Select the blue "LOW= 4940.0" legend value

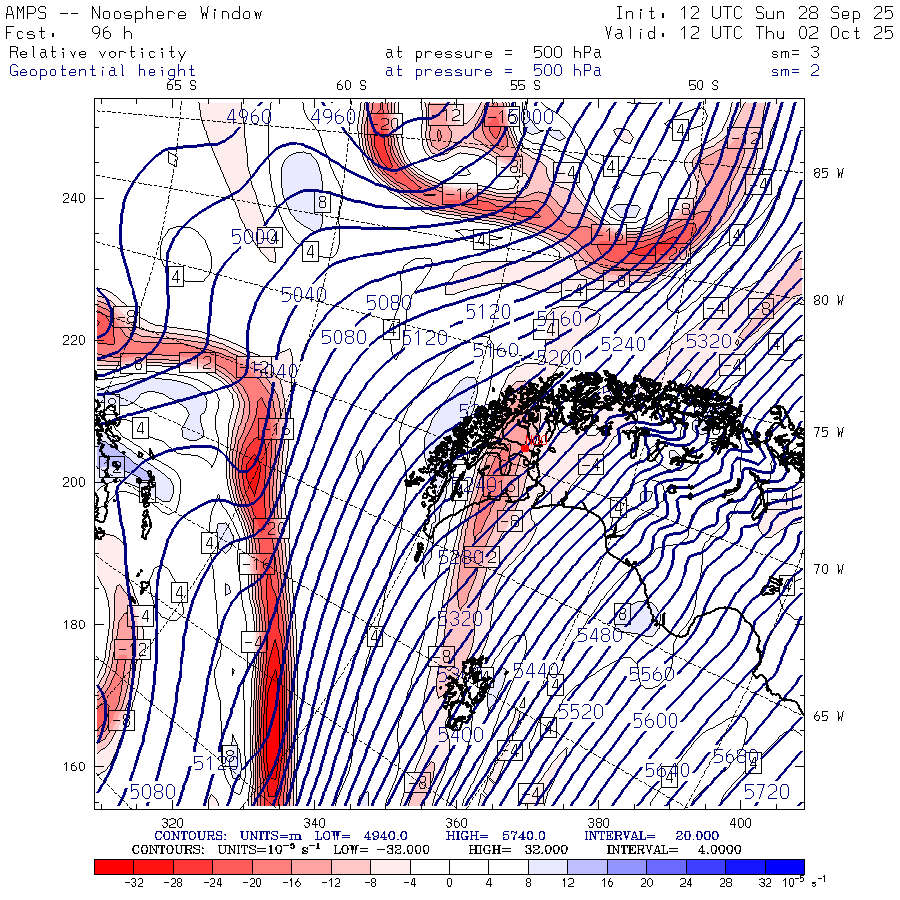361,836
